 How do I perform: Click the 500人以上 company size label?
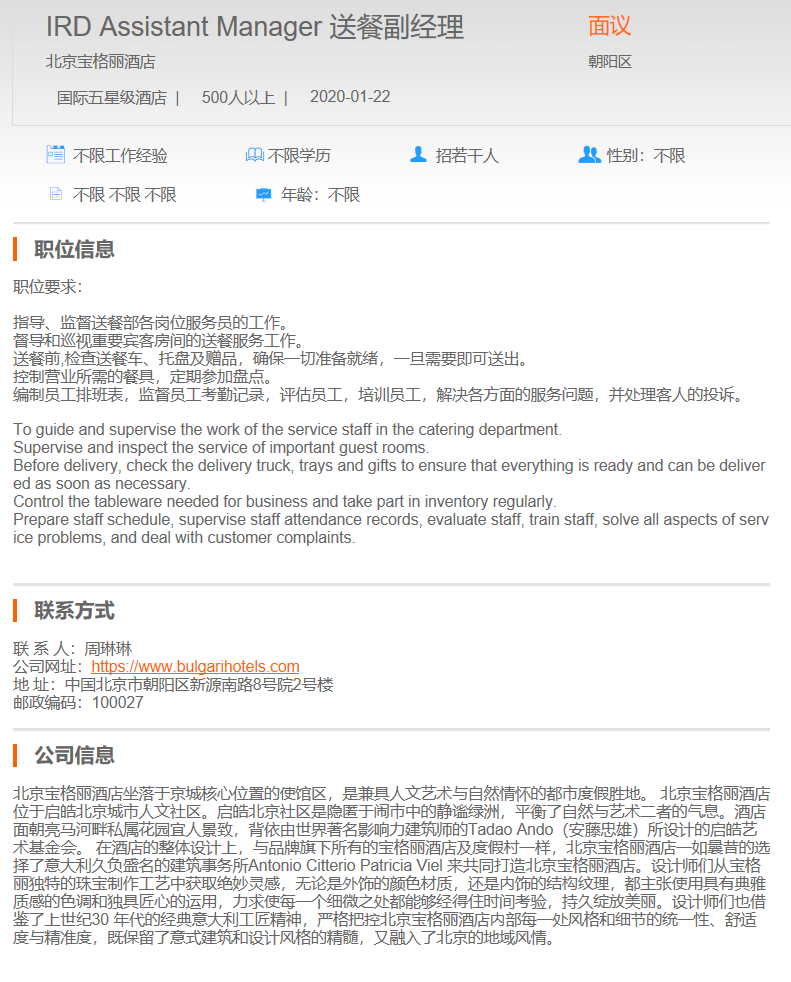click(239, 98)
